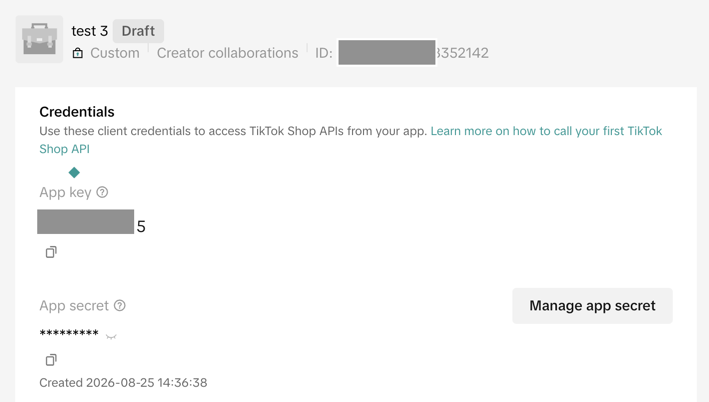Select the Draft status badge

pyautogui.click(x=138, y=31)
